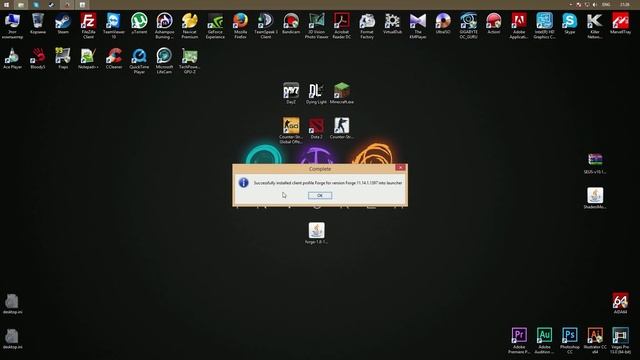Switch to Steam in the taskbar
The height and width of the screenshot is (360, 640).
[x=51, y=4]
